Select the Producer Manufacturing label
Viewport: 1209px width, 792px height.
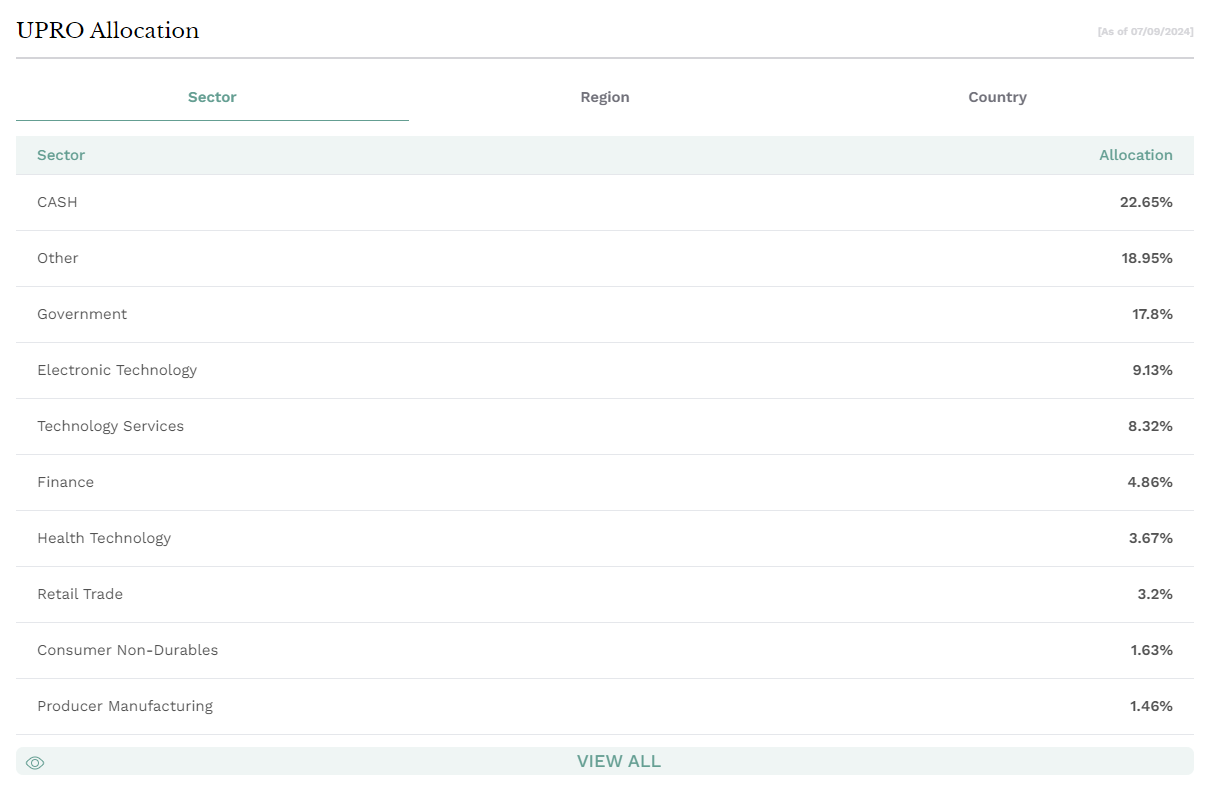click(x=125, y=706)
